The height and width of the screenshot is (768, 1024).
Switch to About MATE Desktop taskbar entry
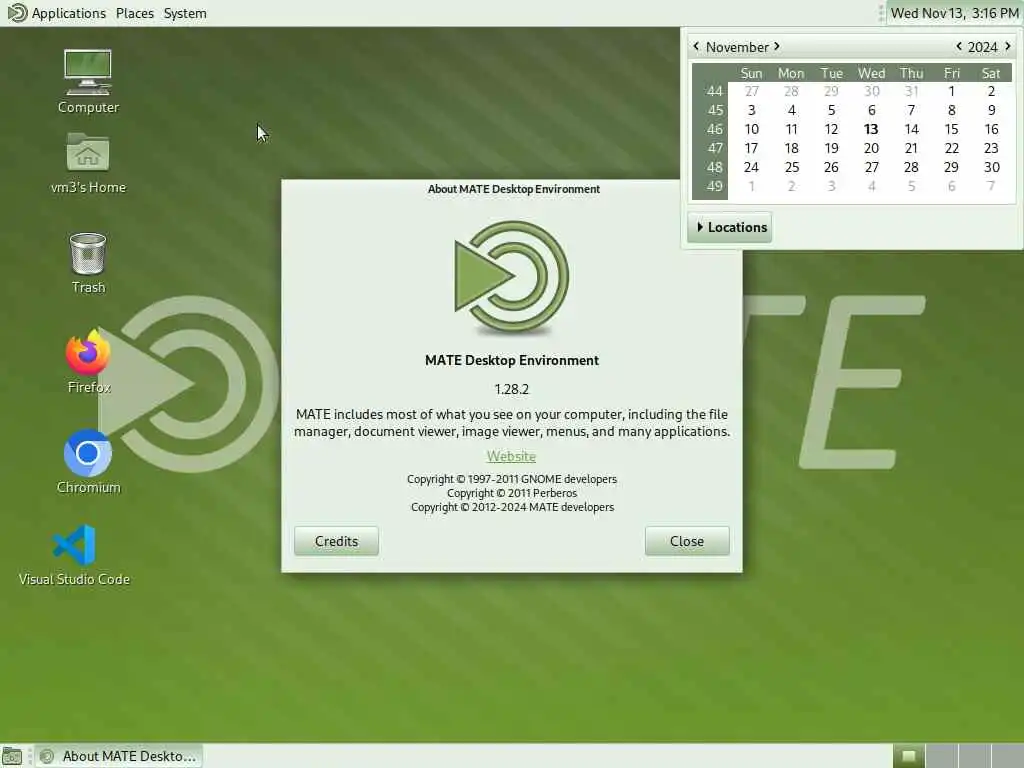coord(119,756)
